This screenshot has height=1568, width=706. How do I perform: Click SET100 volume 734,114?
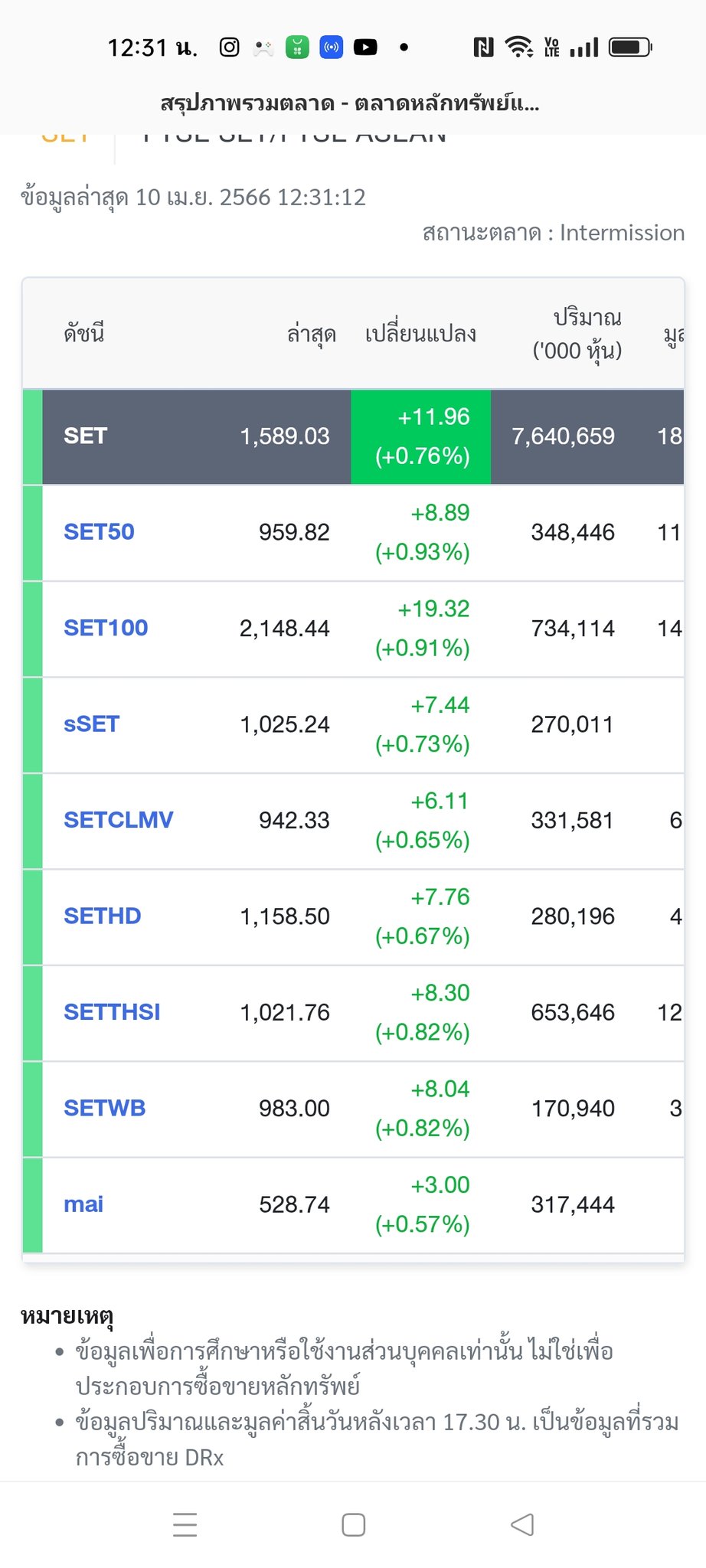coord(573,628)
